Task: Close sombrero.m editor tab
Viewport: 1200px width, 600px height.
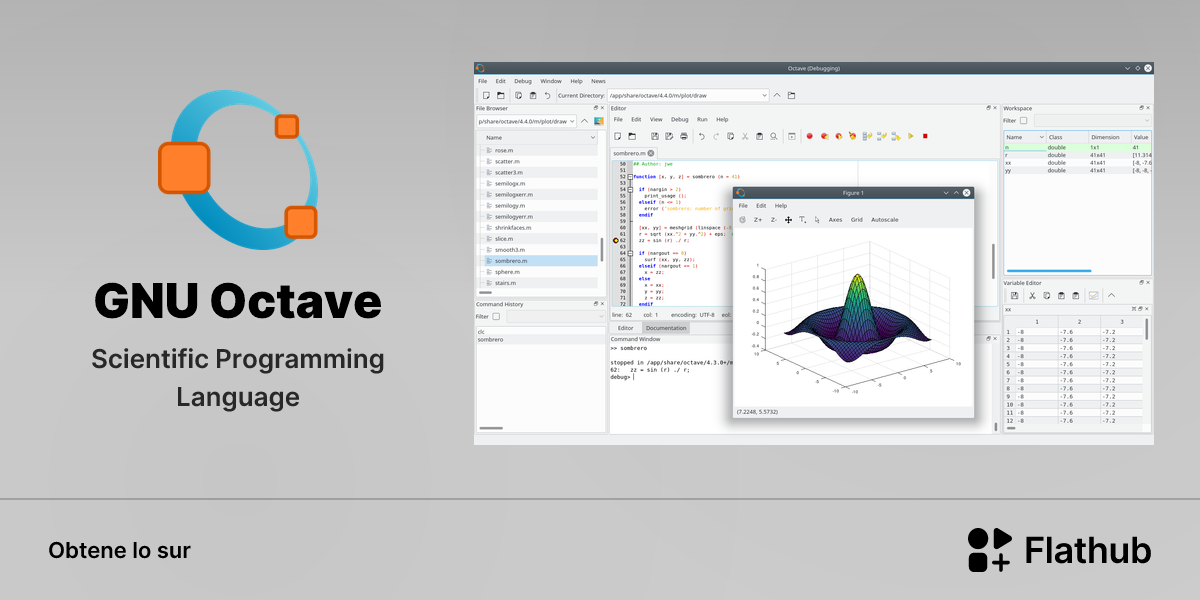Action: [x=650, y=153]
